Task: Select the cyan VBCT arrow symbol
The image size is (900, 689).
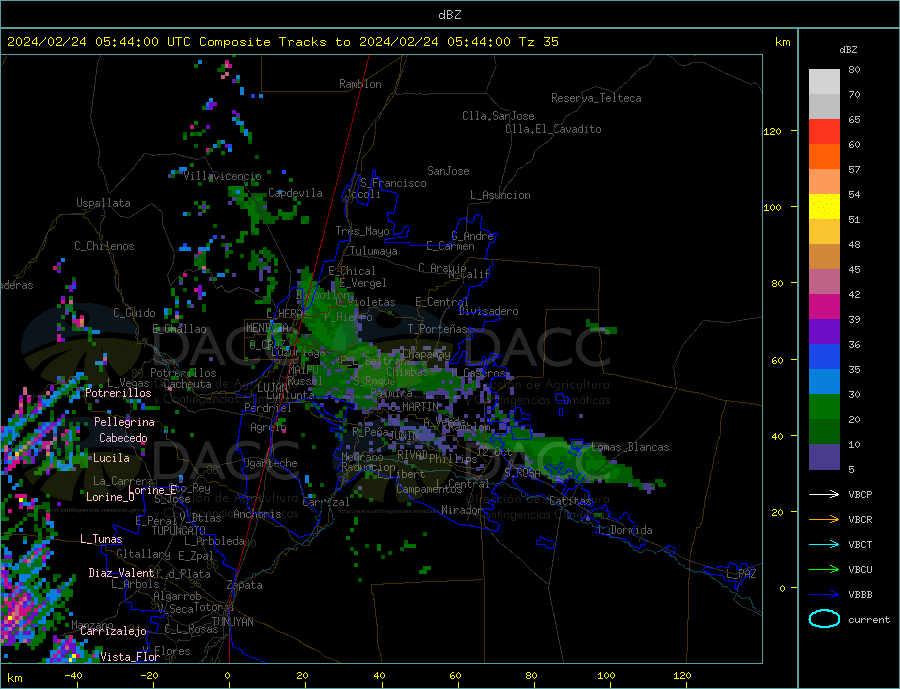Action: pos(825,544)
